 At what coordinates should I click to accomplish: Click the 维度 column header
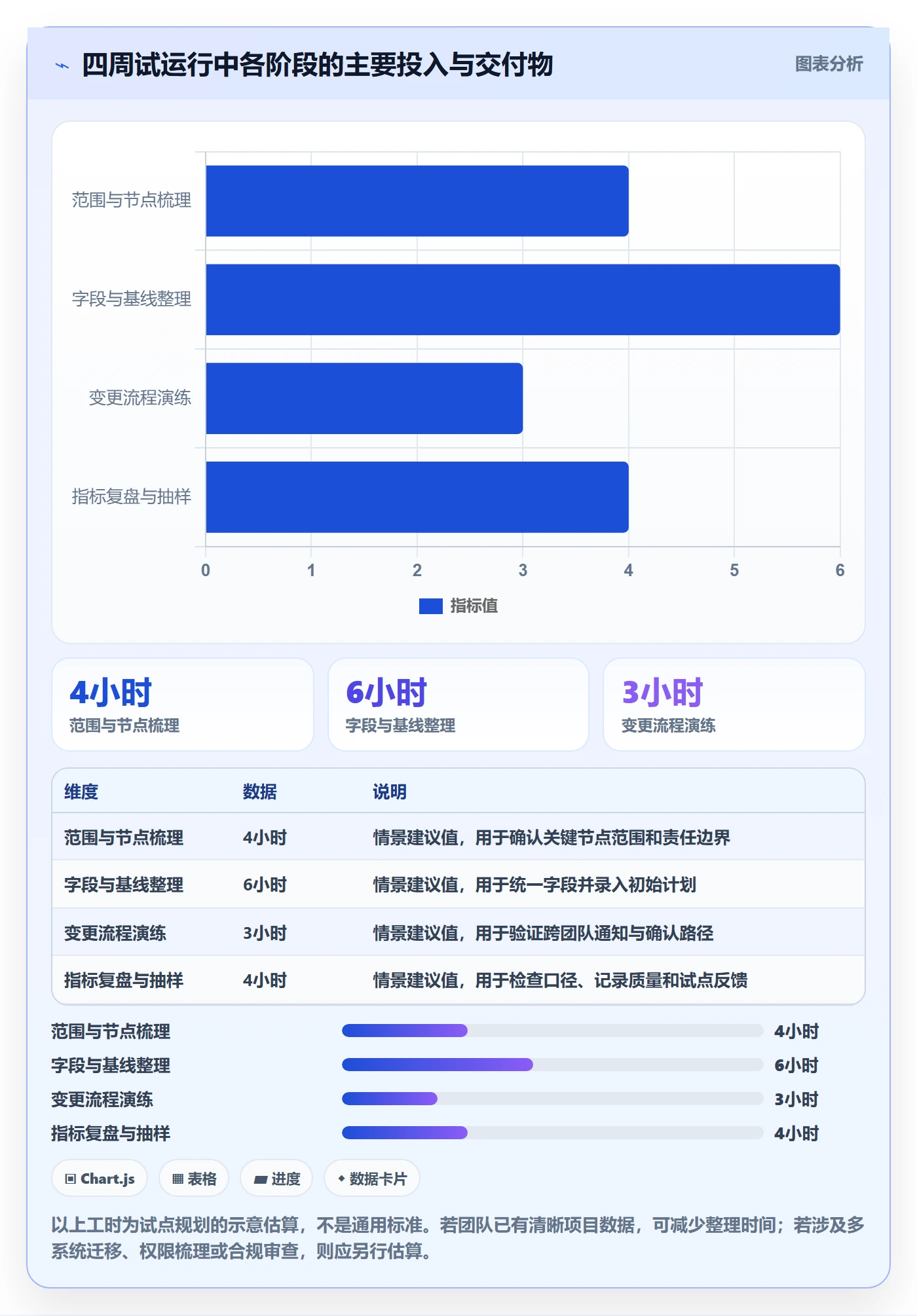[81, 792]
